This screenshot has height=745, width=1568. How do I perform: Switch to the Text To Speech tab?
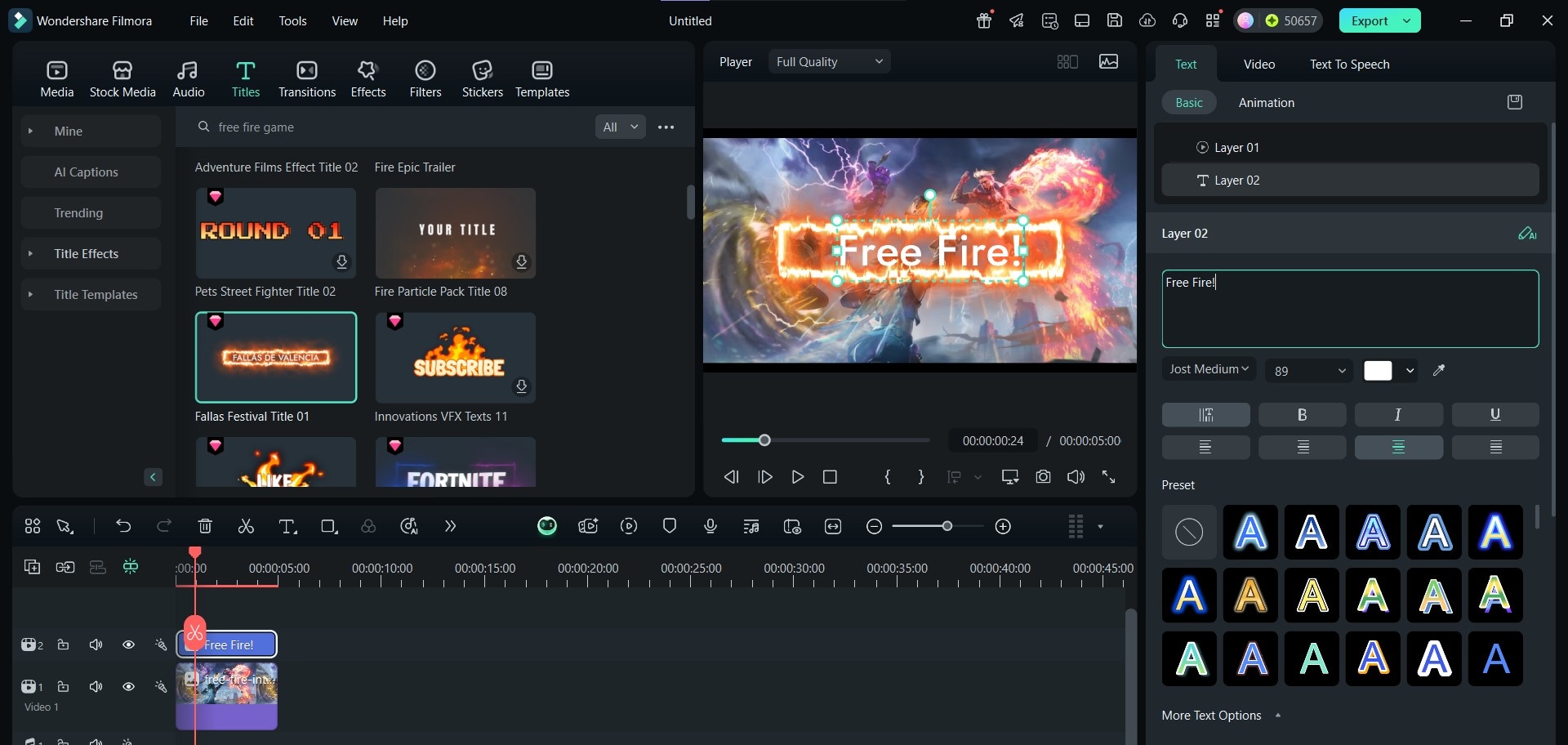coord(1349,65)
